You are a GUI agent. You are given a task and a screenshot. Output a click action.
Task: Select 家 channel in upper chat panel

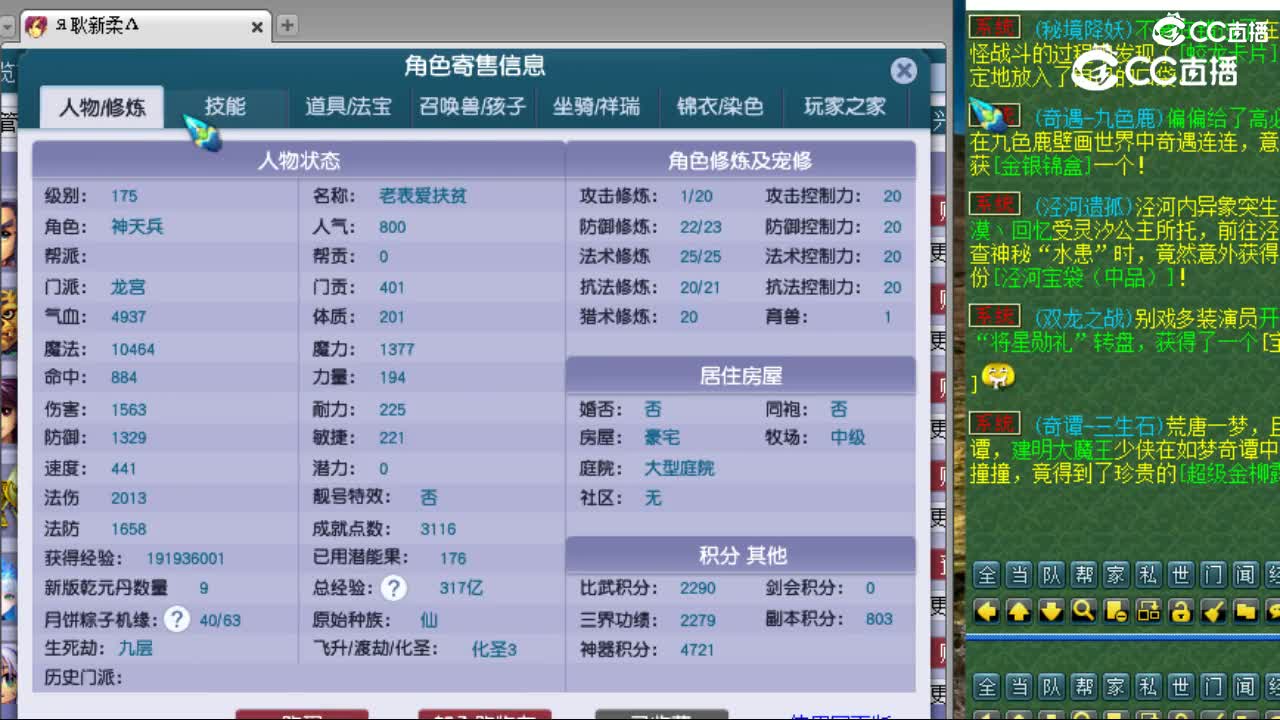coord(1116,575)
